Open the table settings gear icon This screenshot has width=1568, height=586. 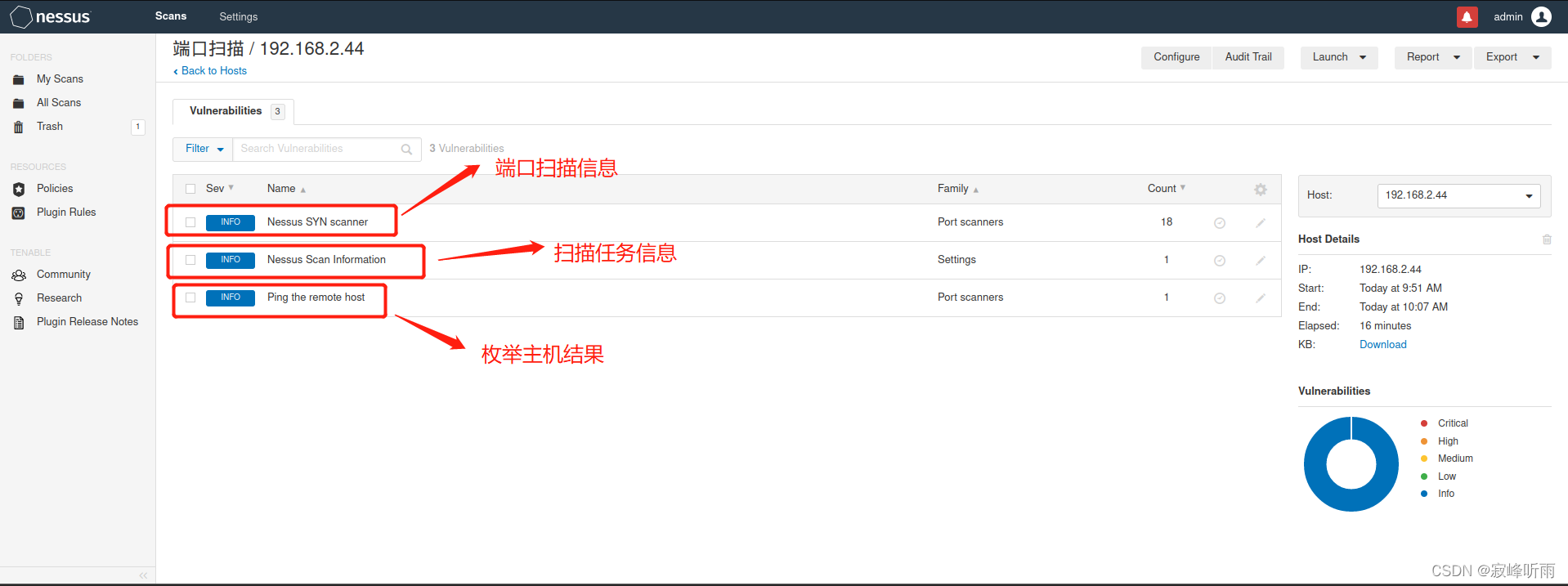point(1261,189)
